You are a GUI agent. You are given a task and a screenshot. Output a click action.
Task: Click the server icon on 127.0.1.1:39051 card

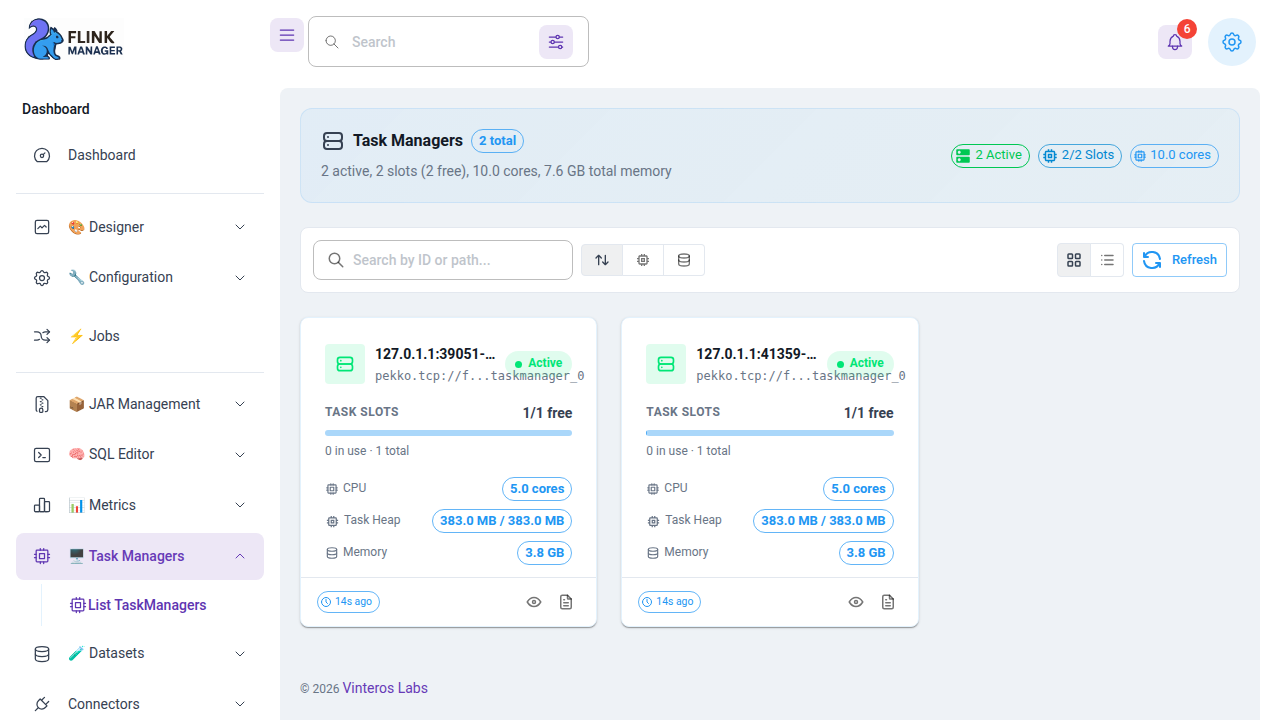tap(345, 364)
